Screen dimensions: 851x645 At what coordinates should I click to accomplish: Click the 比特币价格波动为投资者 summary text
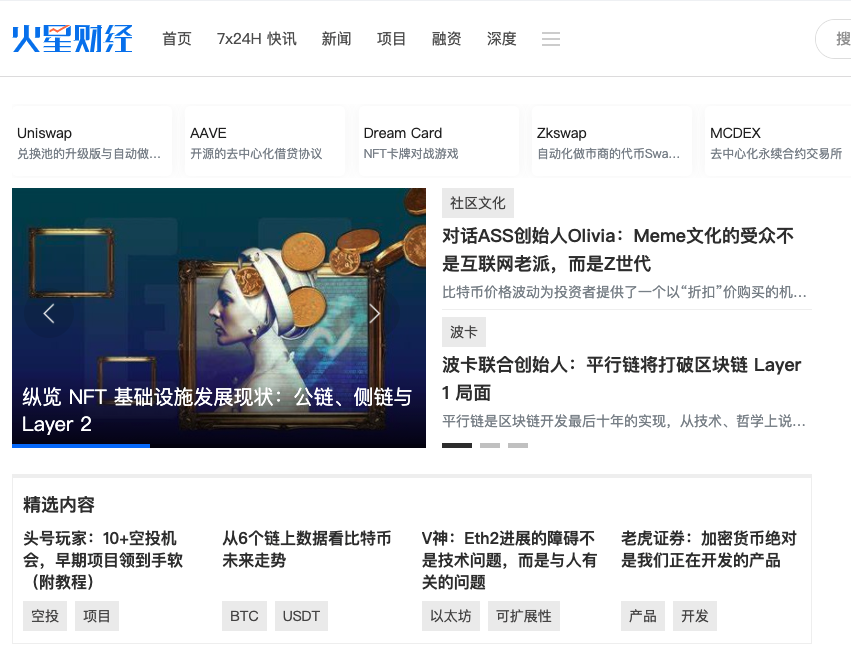point(624,292)
